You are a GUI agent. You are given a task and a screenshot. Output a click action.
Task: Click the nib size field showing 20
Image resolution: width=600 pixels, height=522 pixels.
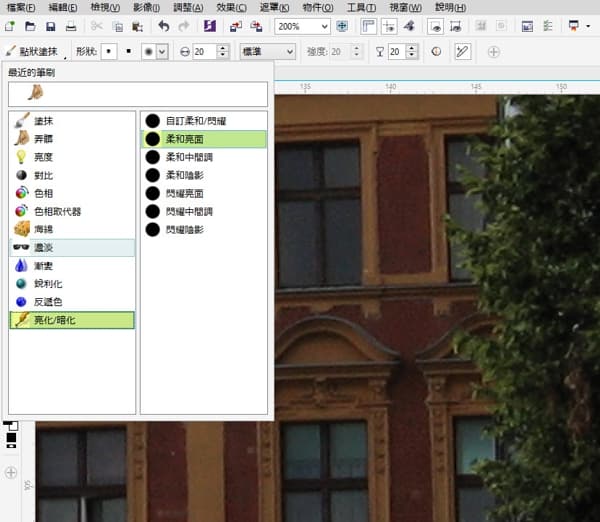coord(202,51)
